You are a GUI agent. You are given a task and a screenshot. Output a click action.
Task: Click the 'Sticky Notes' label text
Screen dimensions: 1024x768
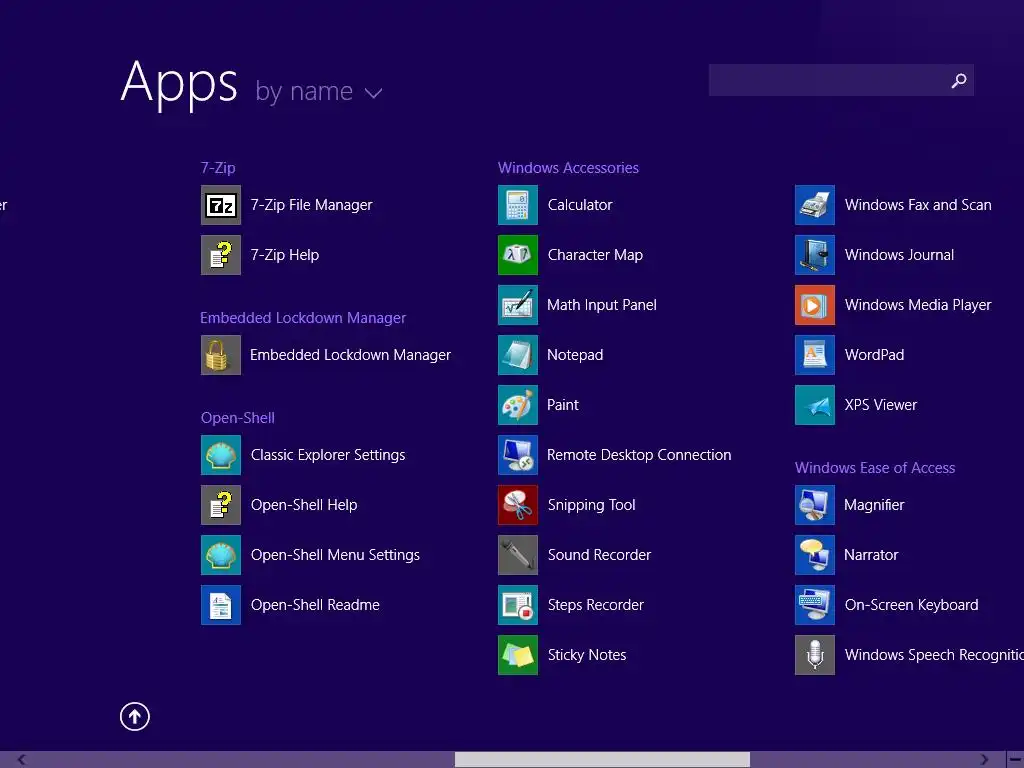pyautogui.click(x=587, y=655)
